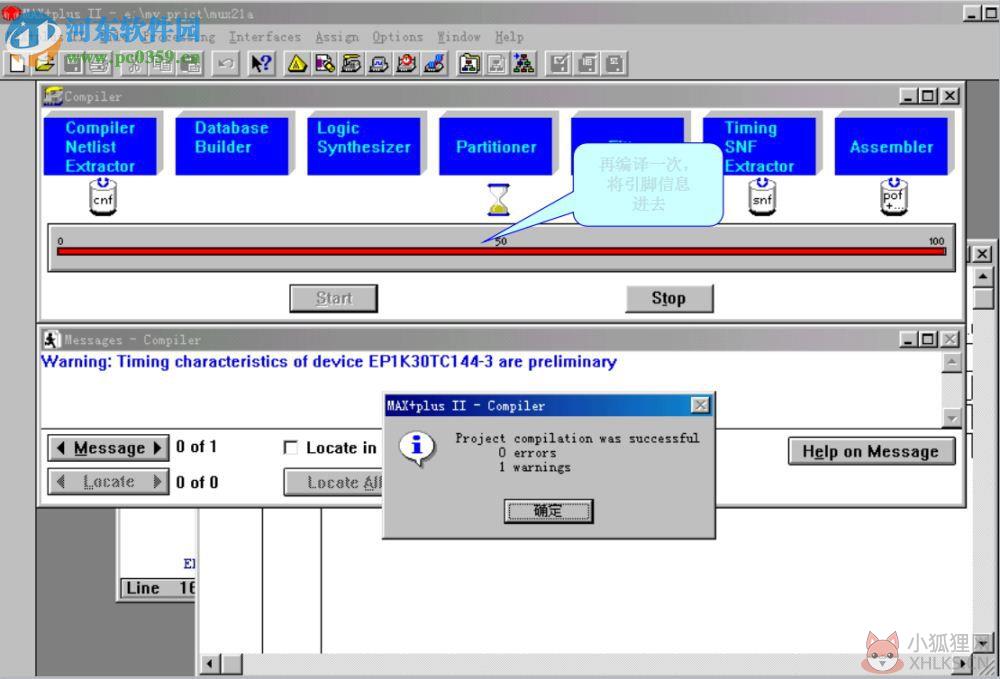Click the Start compilation button
This screenshot has height=679, width=1000.
pyautogui.click(x=334, y=298)
